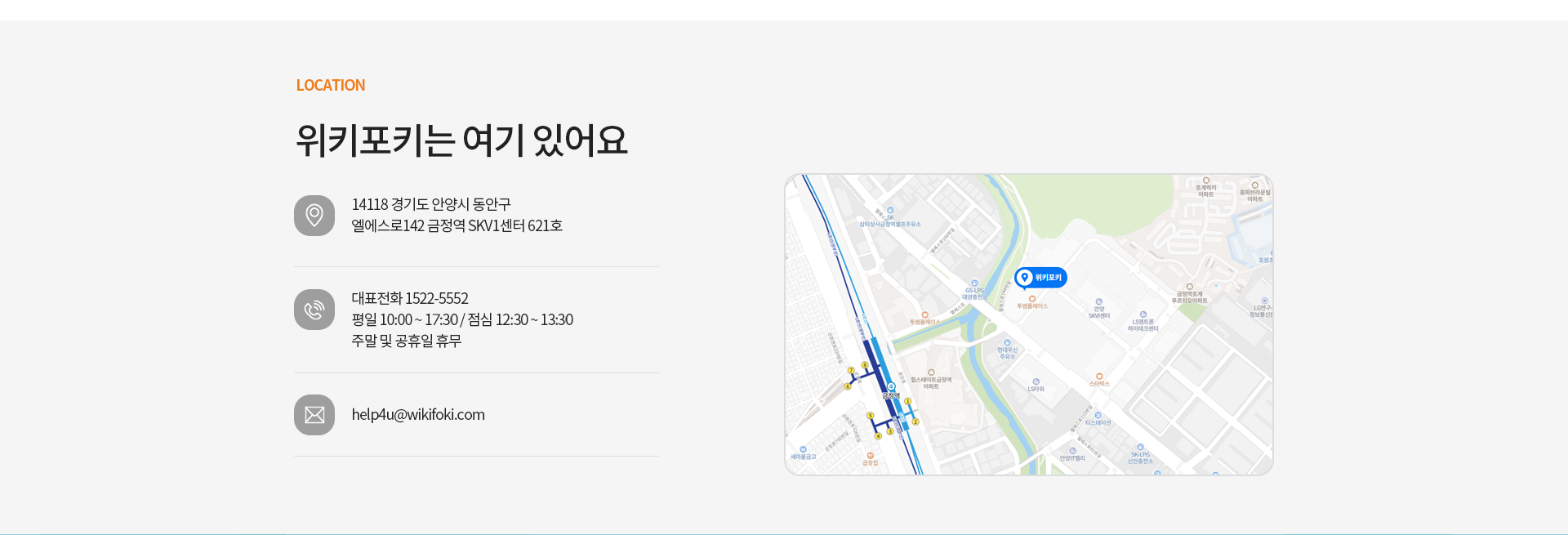This screenshot has height=535, width=1568.
Task: Select the 위키포키 map pin marker
Action: pyautogui.click(x=1040, y=279)
